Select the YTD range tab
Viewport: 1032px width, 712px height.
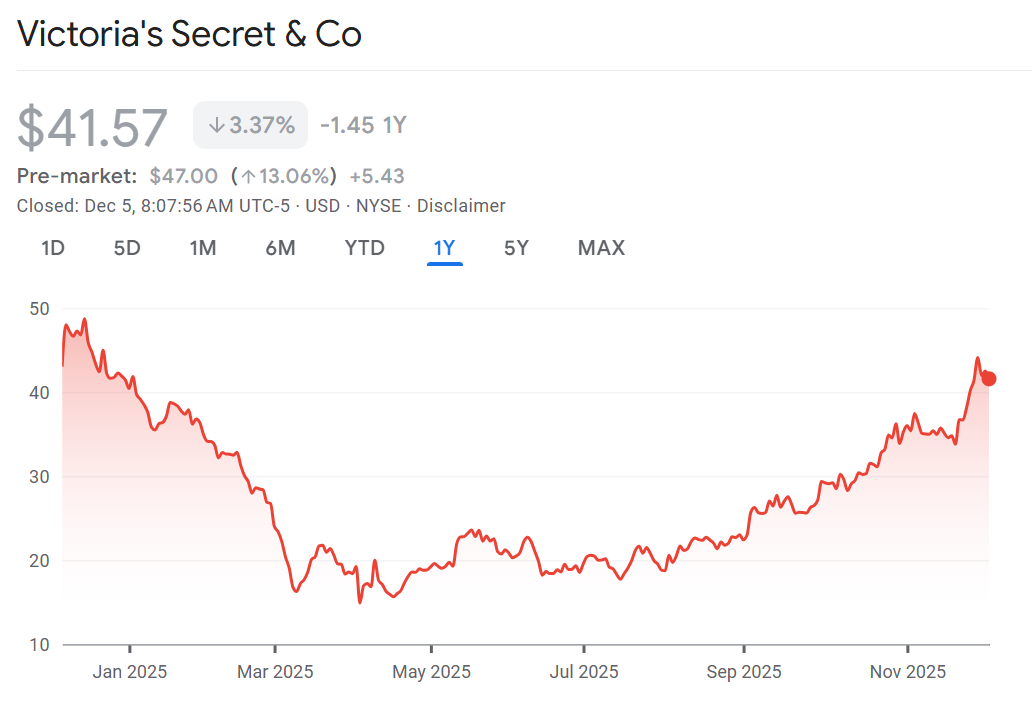pos(364,248)
